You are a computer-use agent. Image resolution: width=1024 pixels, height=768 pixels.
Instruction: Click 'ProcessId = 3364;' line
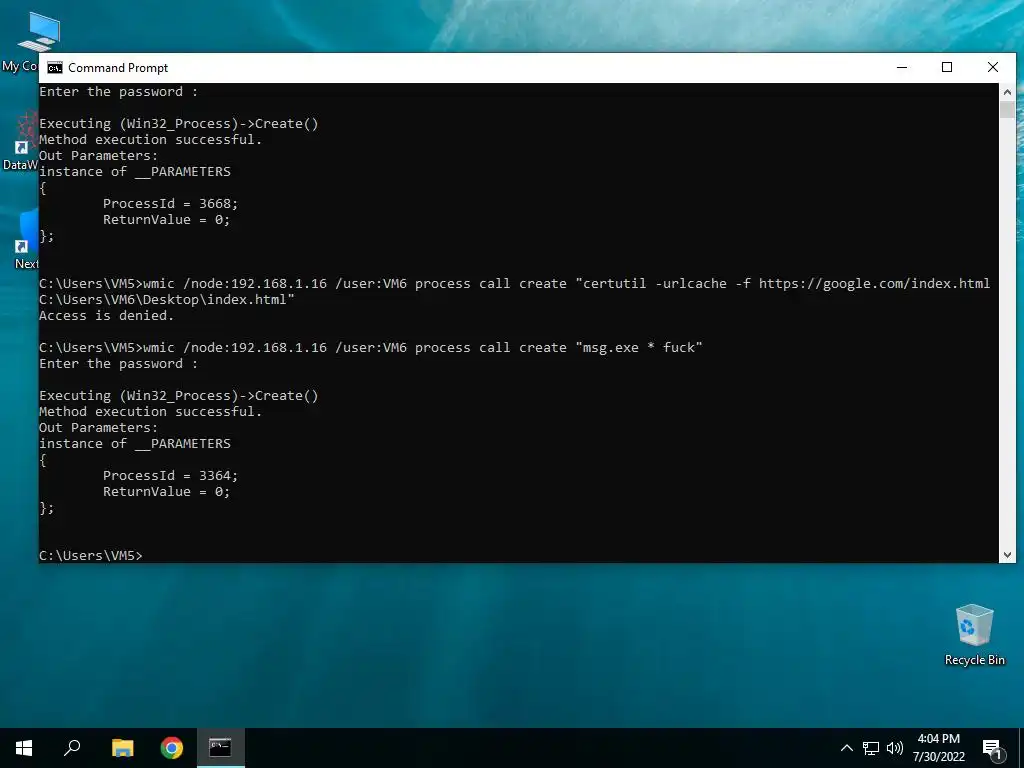[170, 475]
